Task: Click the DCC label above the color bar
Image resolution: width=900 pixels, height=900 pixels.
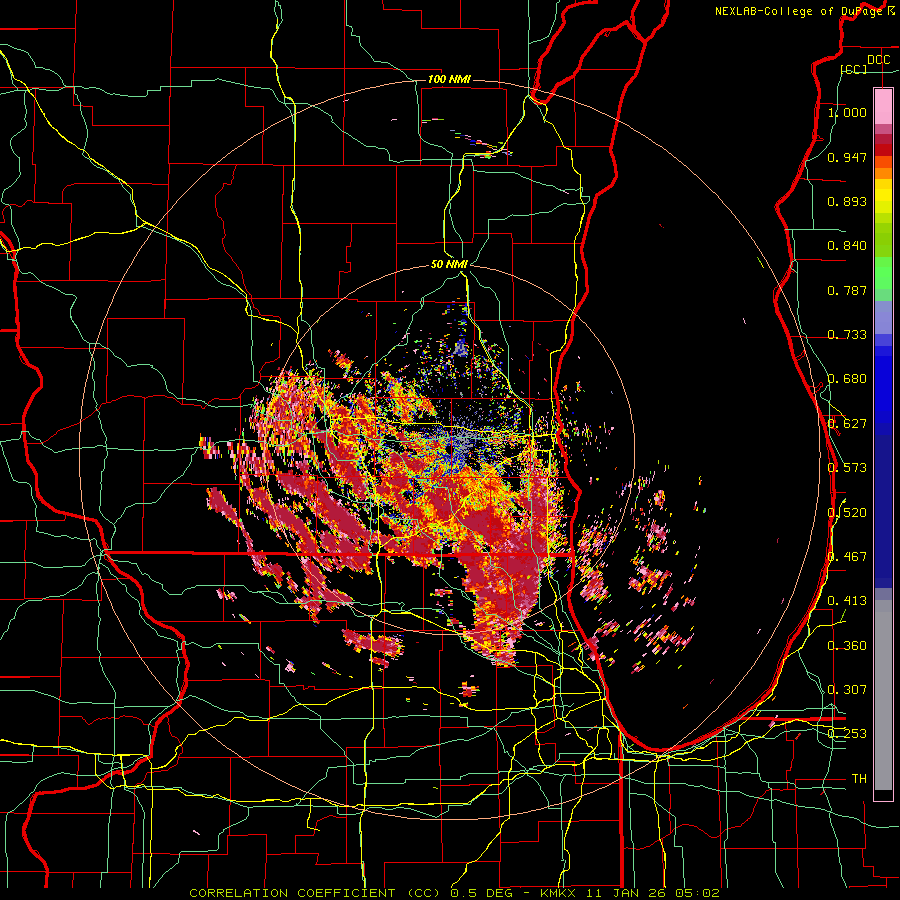Action: point(878,60)
